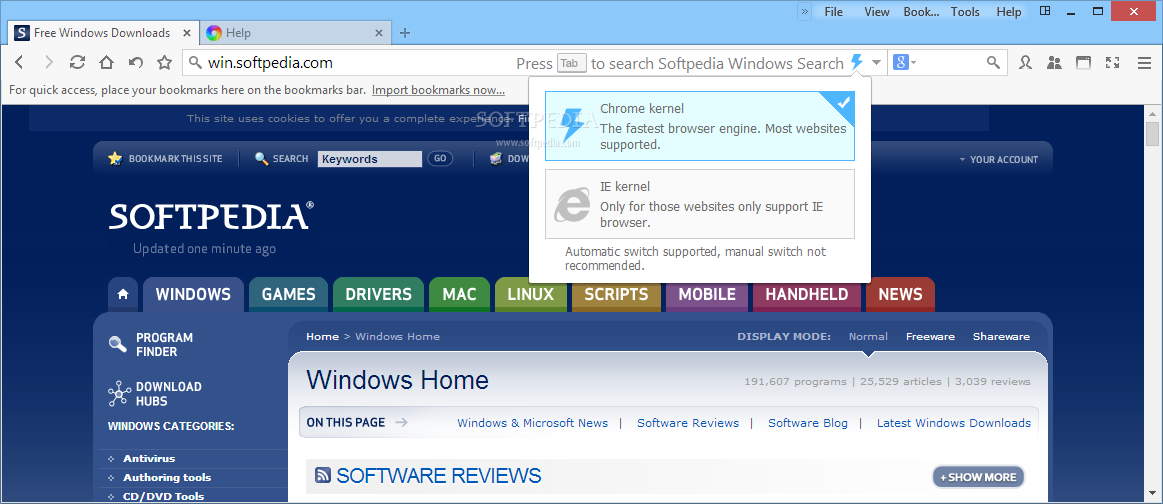Open the Handheld section tab
This screenshot has height=504, width=1163.
coord(807,294)
